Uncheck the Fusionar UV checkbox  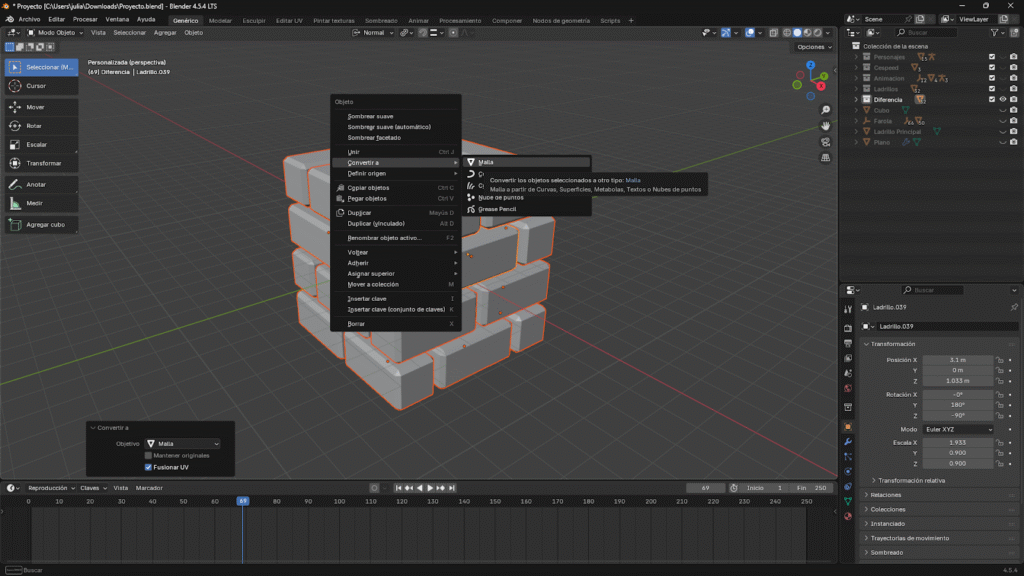pyautogui.click(x=149, y=467)
